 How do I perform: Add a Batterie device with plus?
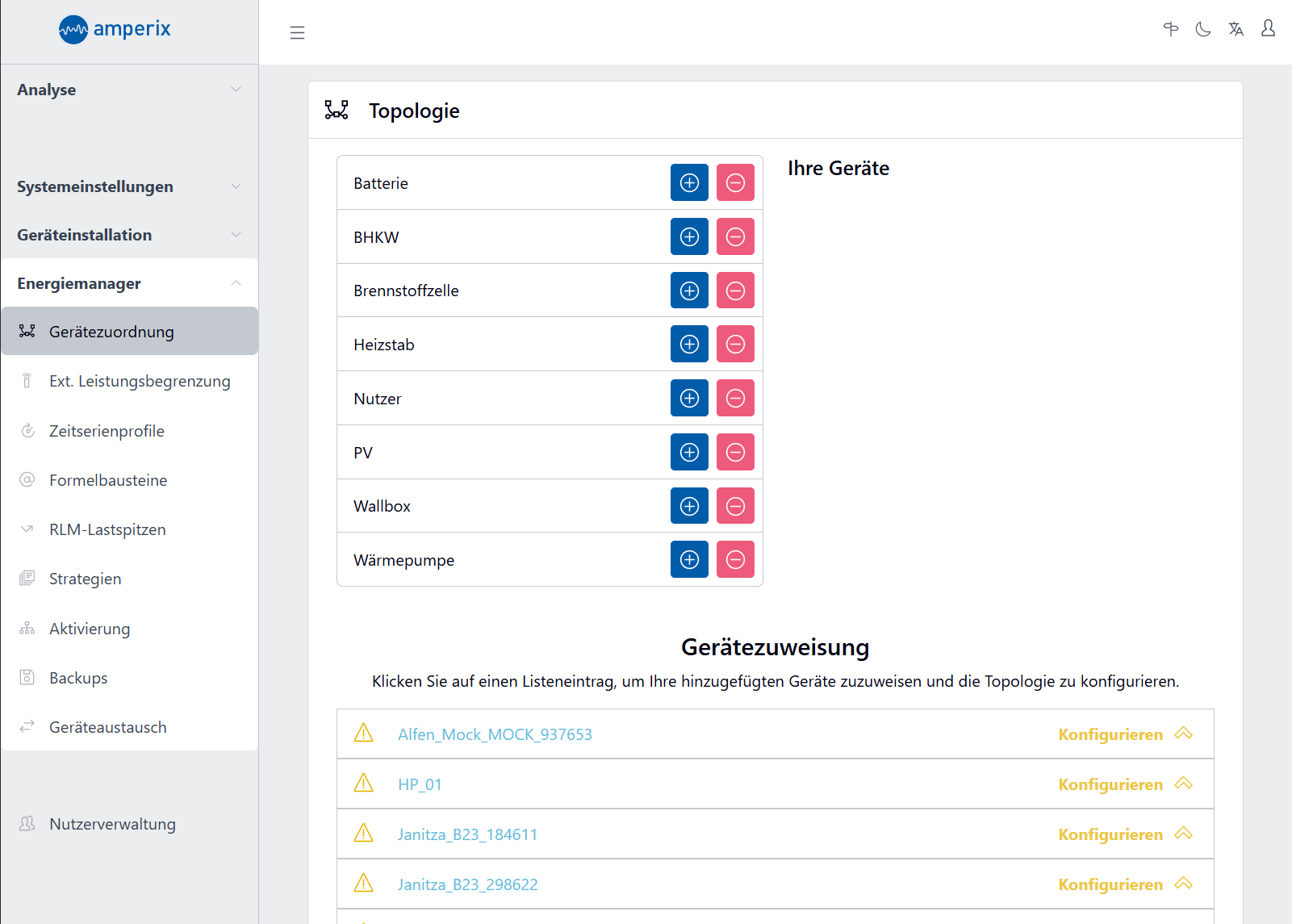pos(689,183)
